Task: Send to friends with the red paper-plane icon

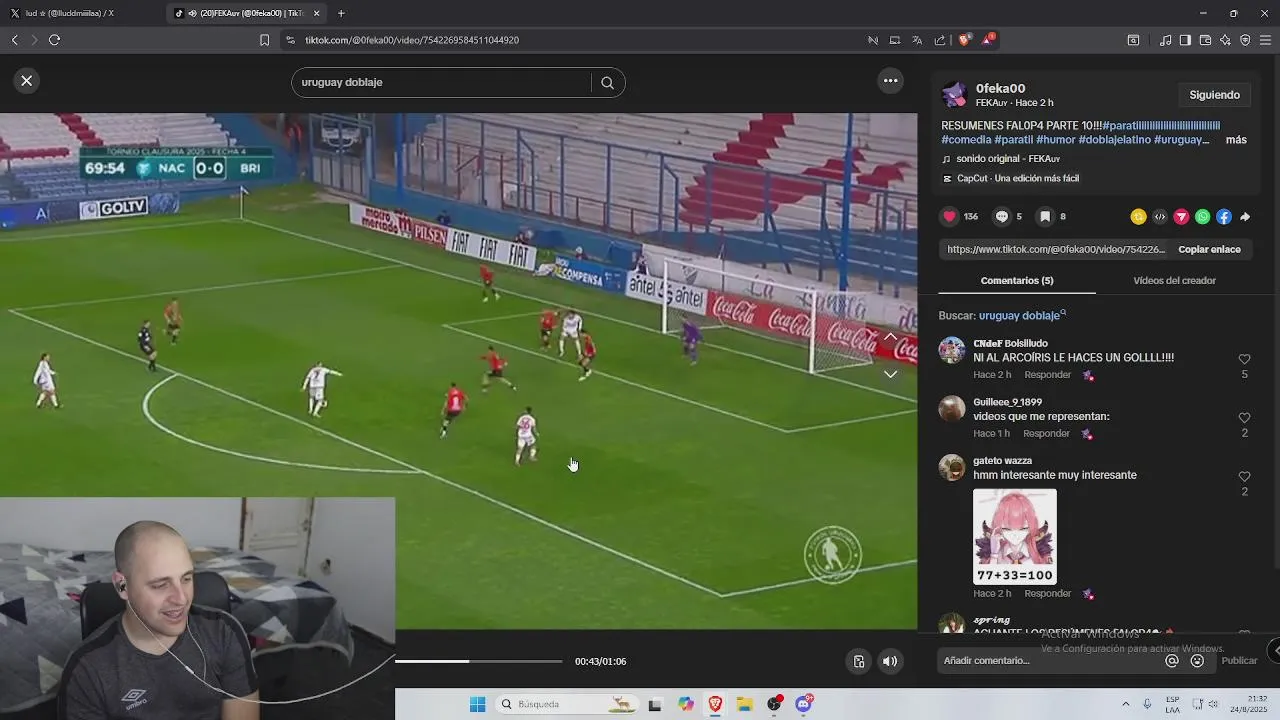Action: tap(1181, 217)
